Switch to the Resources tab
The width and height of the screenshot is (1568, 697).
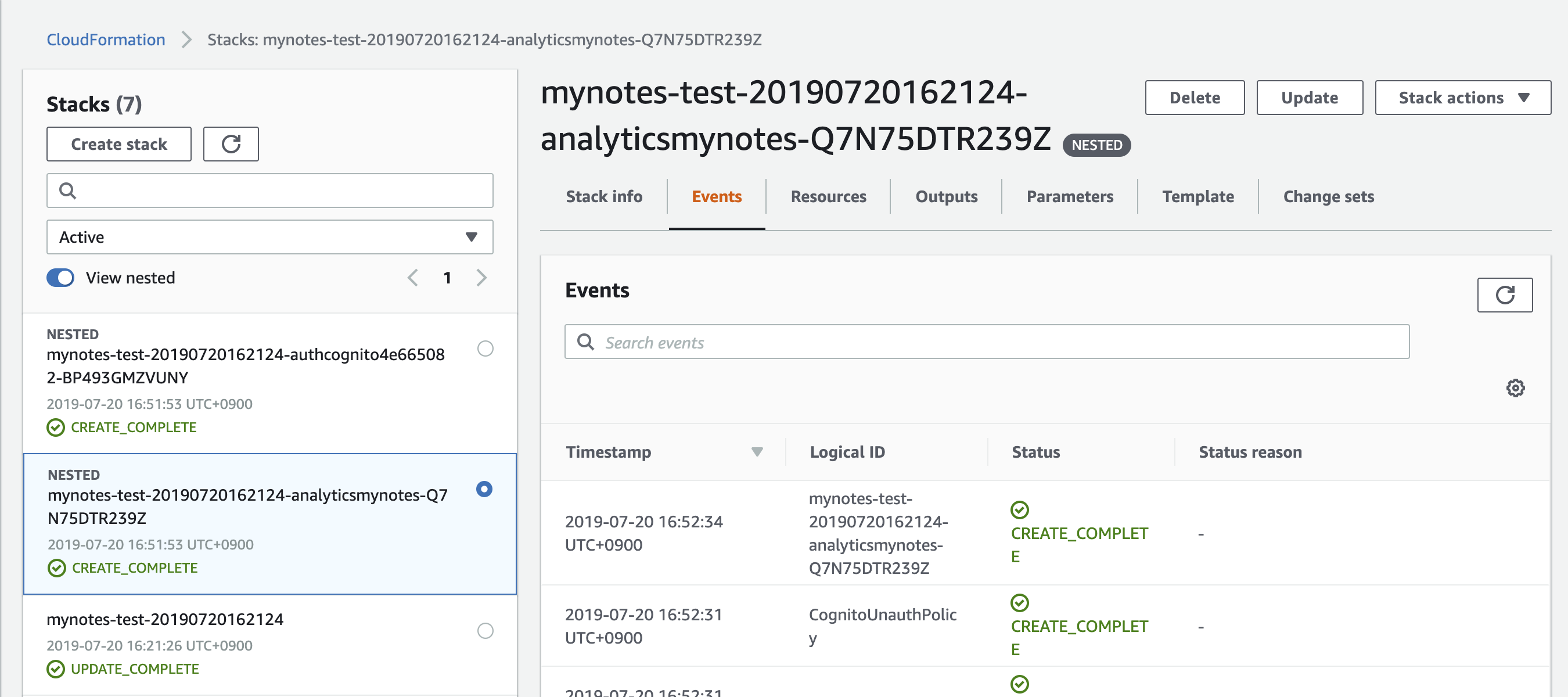(828, 197)
